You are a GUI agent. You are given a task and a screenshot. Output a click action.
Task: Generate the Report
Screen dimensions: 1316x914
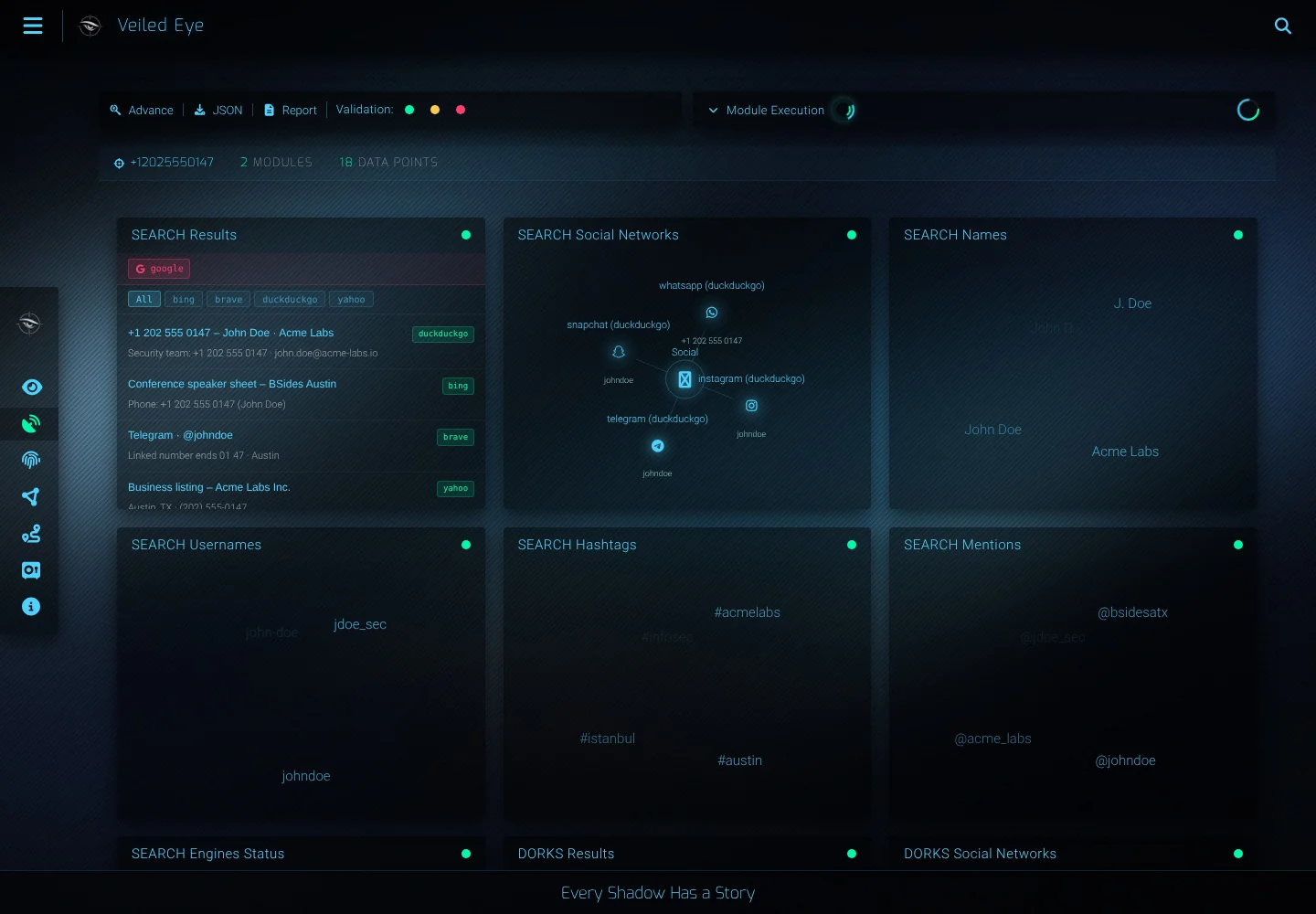(290, 111)
